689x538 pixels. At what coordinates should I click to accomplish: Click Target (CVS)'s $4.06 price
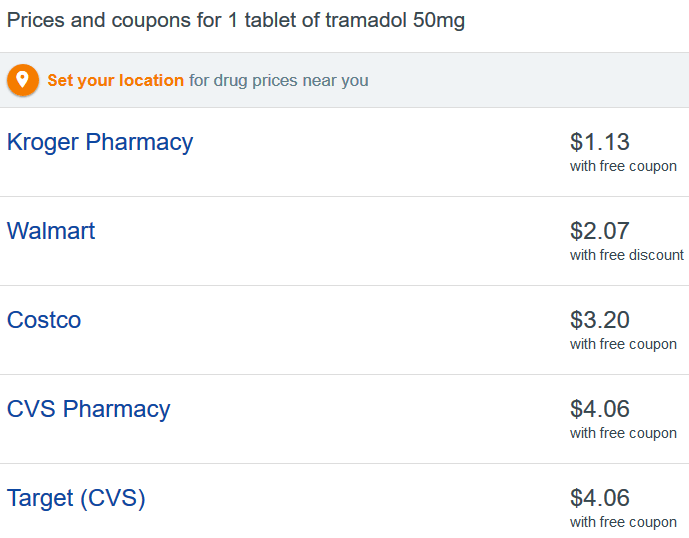[x=600, y=498]
